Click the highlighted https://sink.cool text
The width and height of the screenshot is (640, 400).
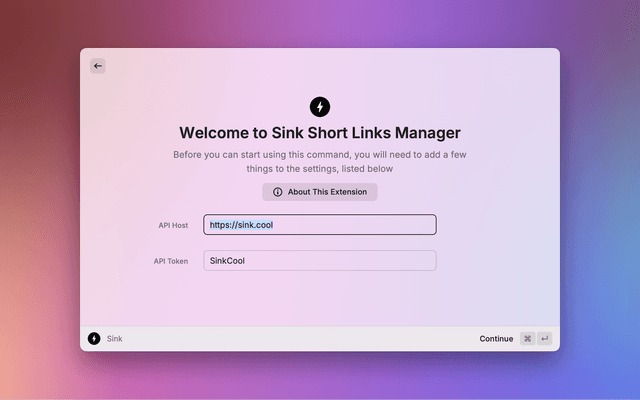click(241, 225)
